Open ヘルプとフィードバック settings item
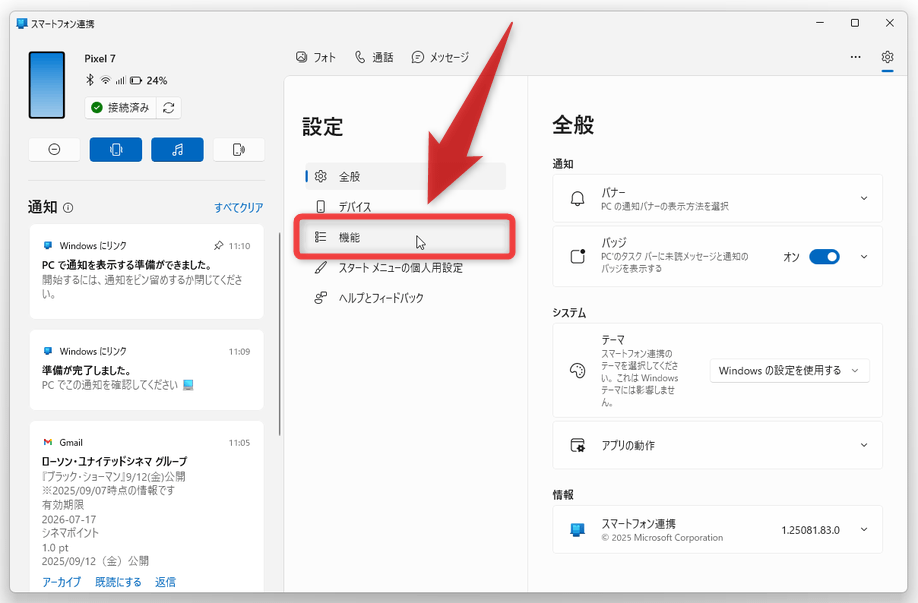 [405, 298]
